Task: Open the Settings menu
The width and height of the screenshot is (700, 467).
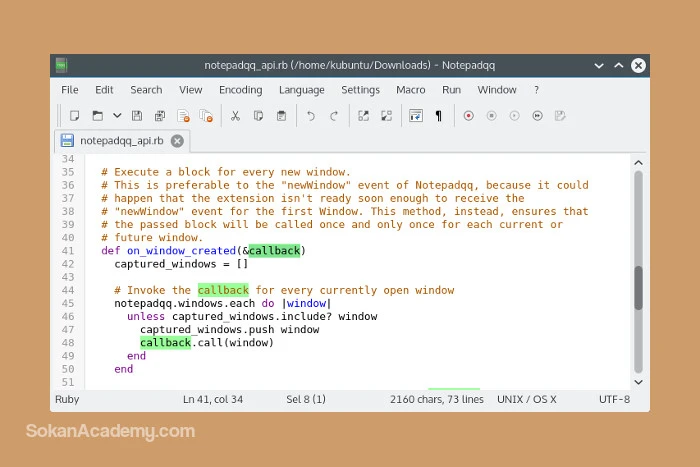Action: 360,90
